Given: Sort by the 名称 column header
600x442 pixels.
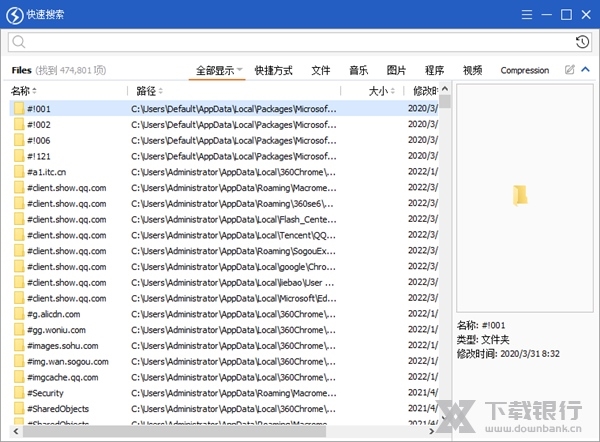Looking at the screenshot, I should pyautogui.click(x=24, y=91).
